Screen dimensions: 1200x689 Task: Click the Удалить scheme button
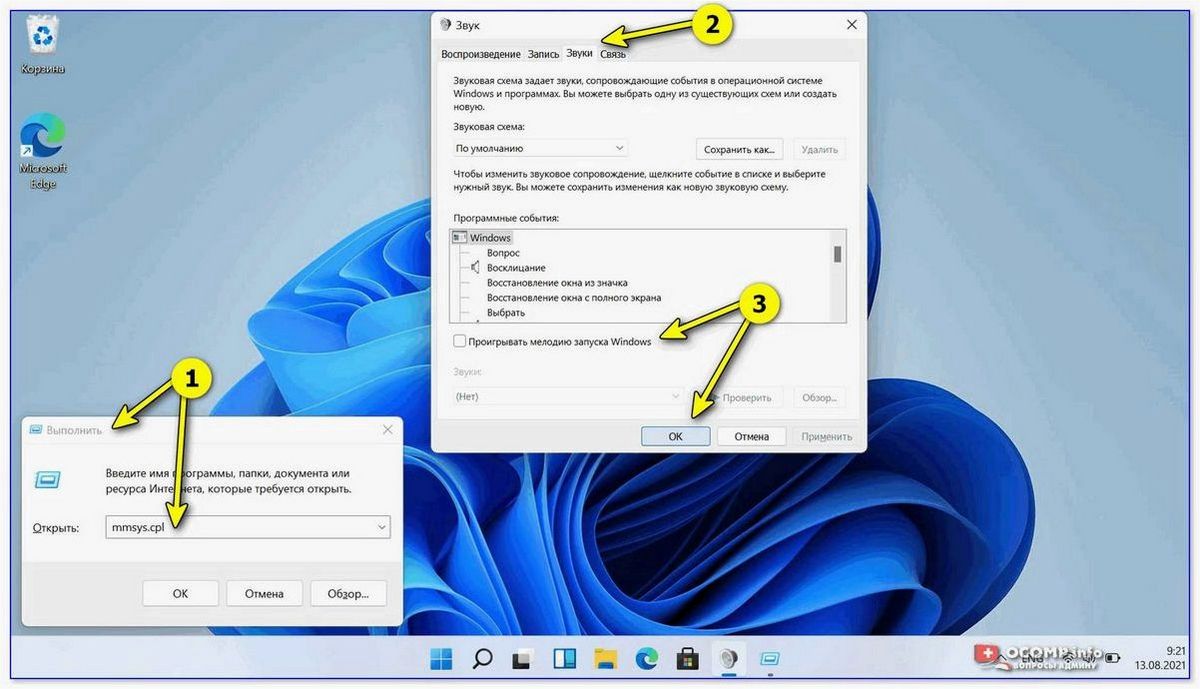coord(820,149)
